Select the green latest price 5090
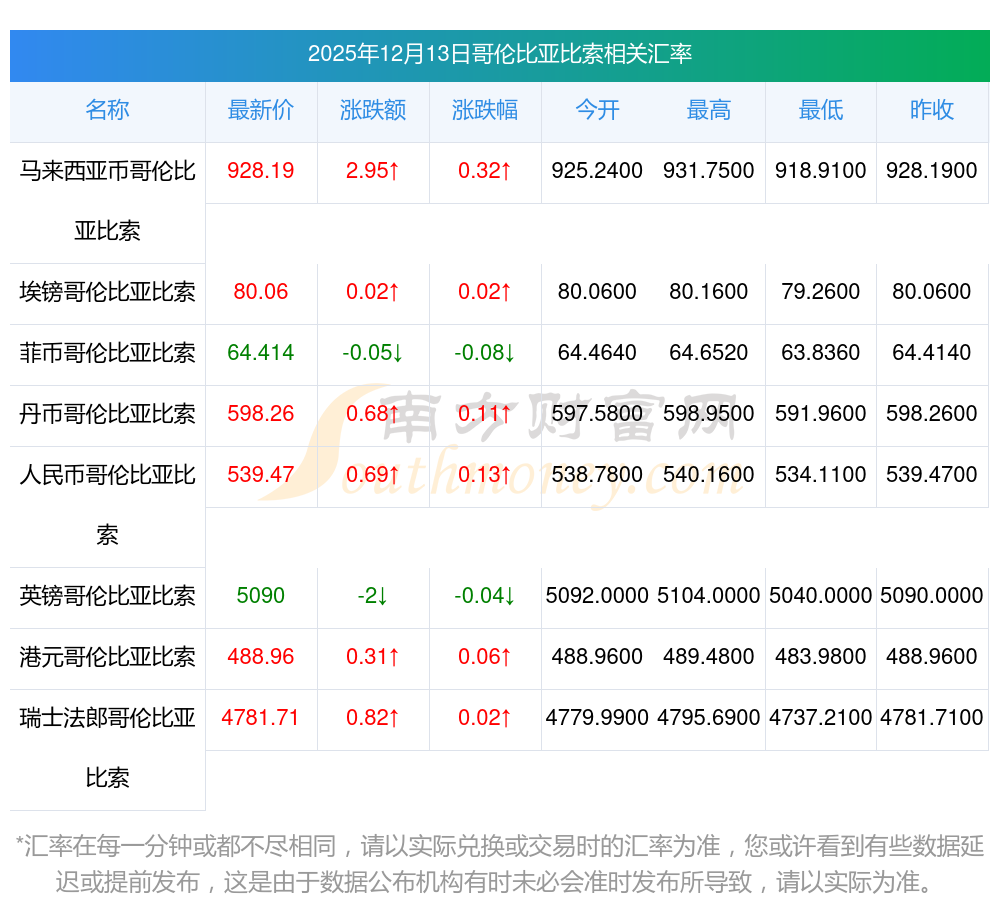Image resolution: width=1000 pixels, height=913 pixels. coord(261,596)
